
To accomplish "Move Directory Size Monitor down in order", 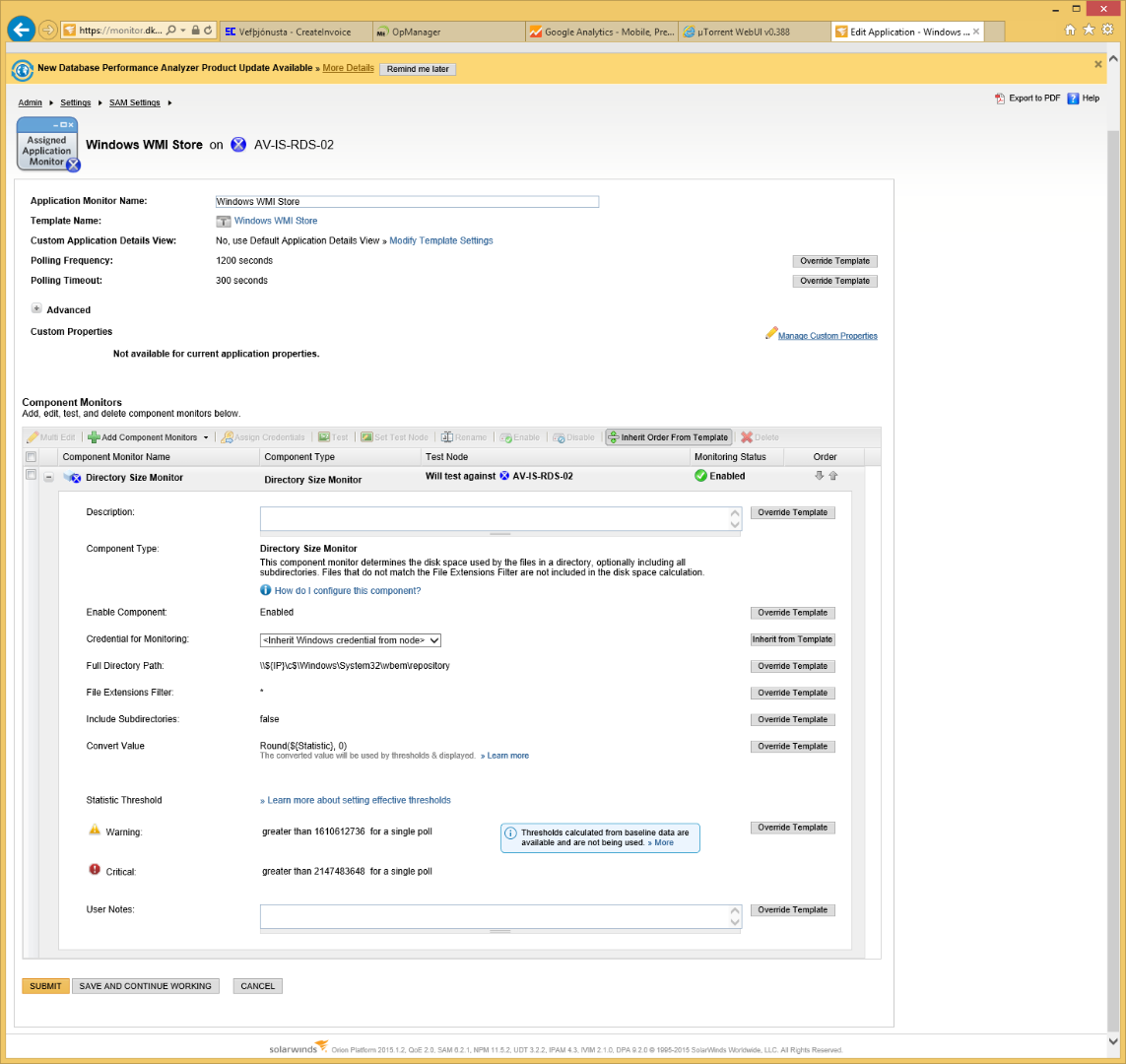I will pyautogui.click(x=819, y=475).
